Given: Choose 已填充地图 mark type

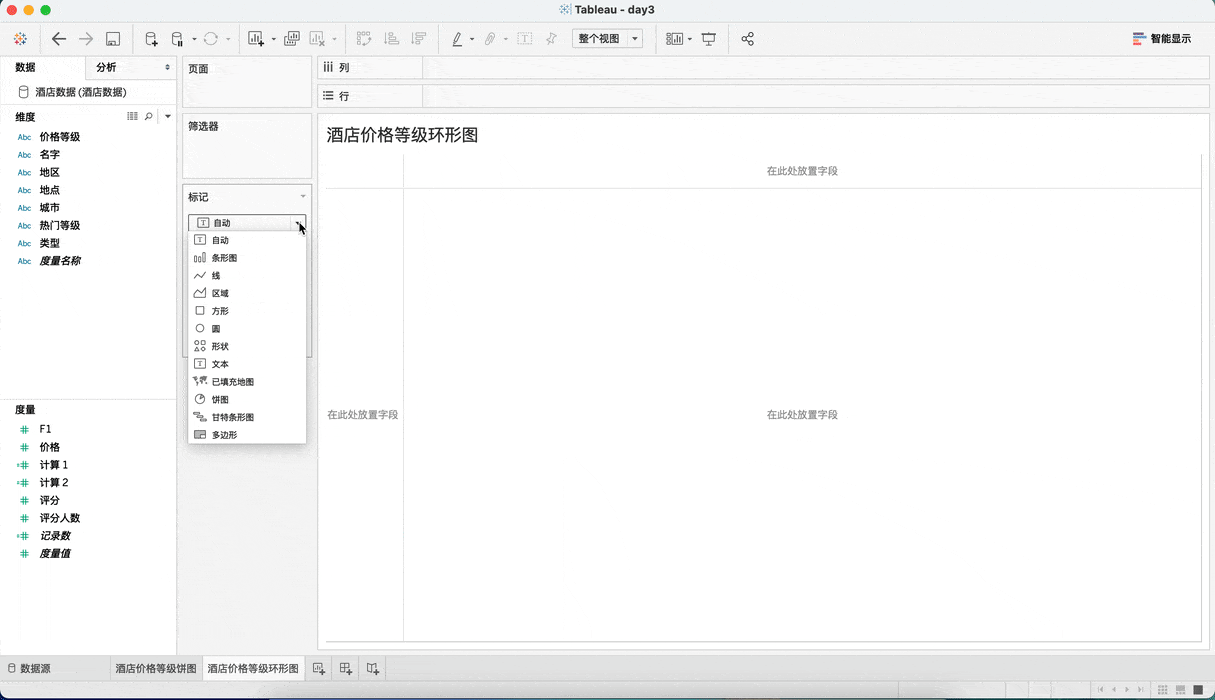Looking at the screenshot, I should click(247, 382).
